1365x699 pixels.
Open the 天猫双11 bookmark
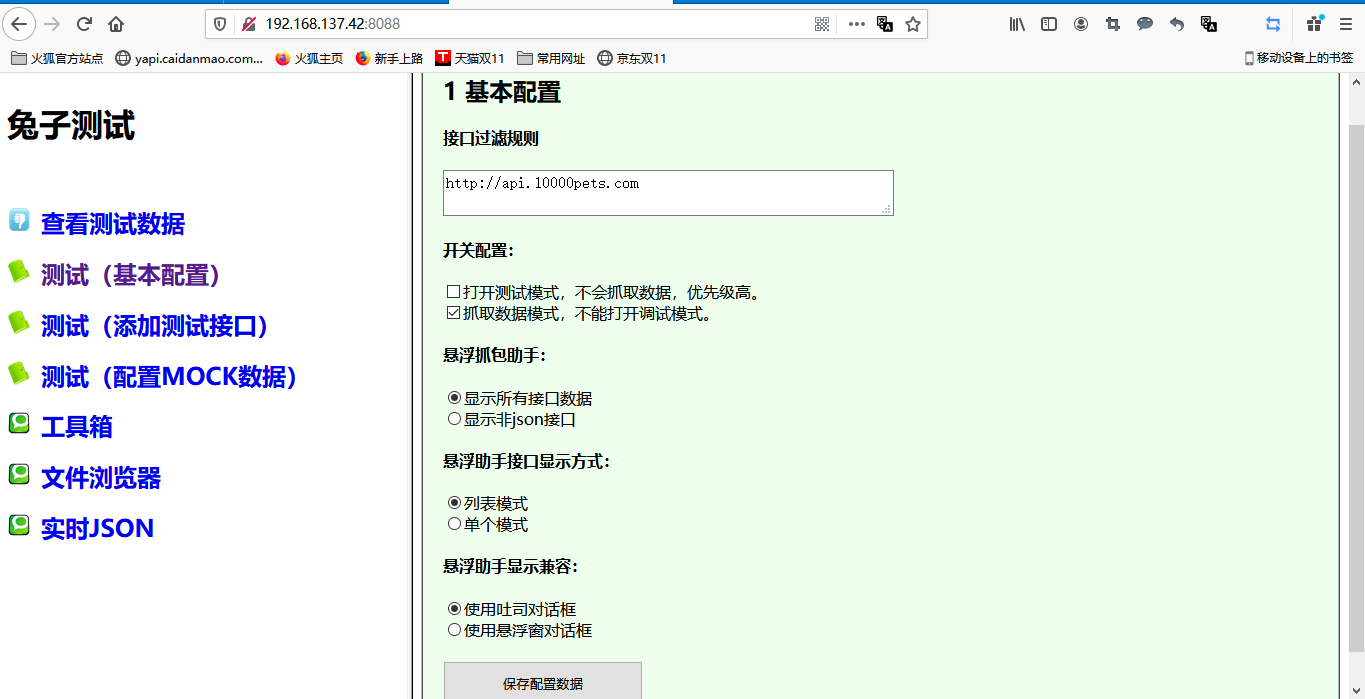470,58
